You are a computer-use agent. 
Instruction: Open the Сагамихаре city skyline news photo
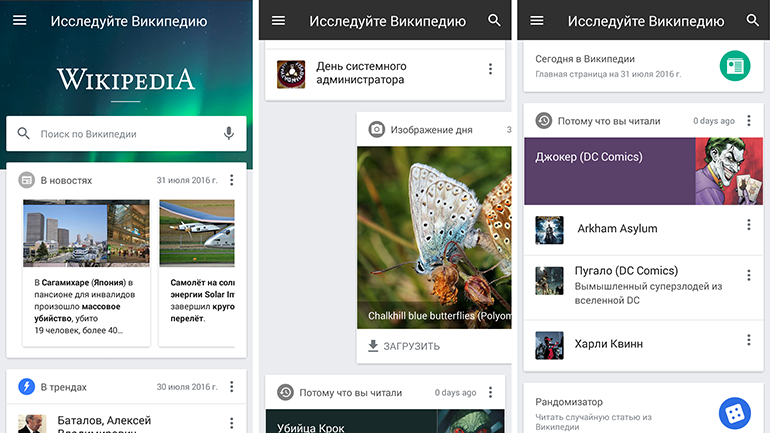click(86, 233)
